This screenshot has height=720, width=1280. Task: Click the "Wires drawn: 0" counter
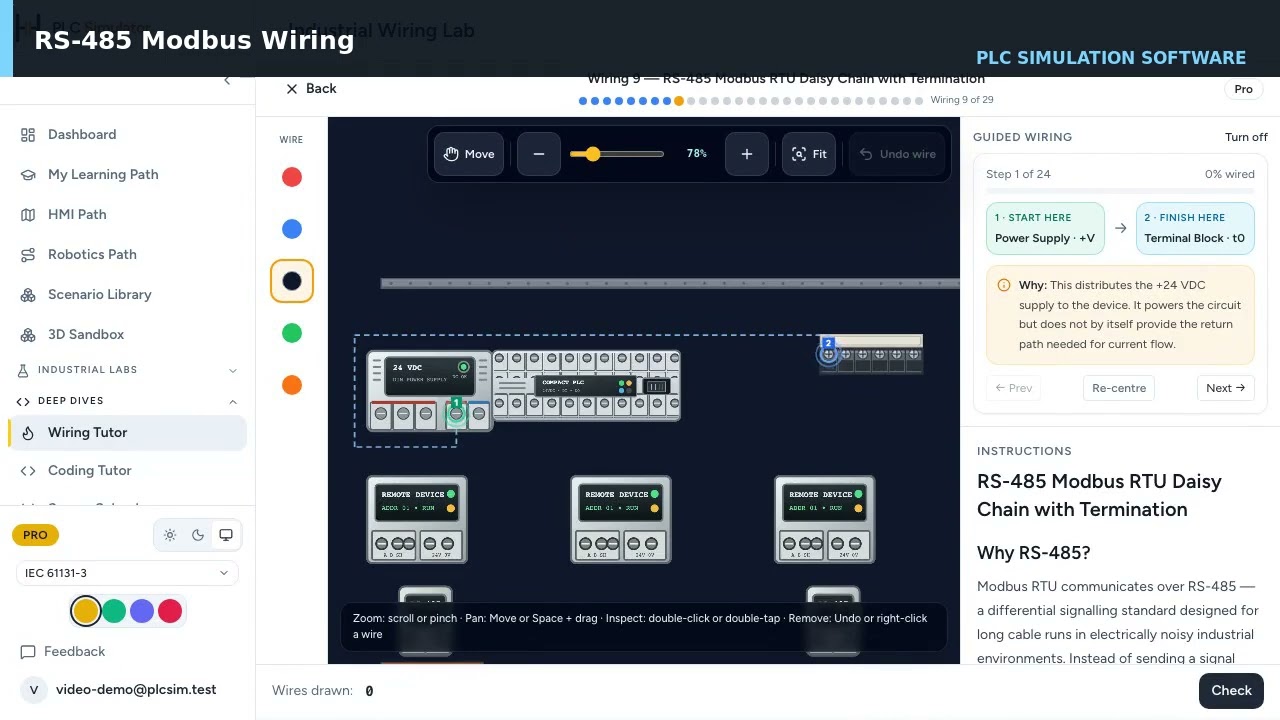(323, 691)
